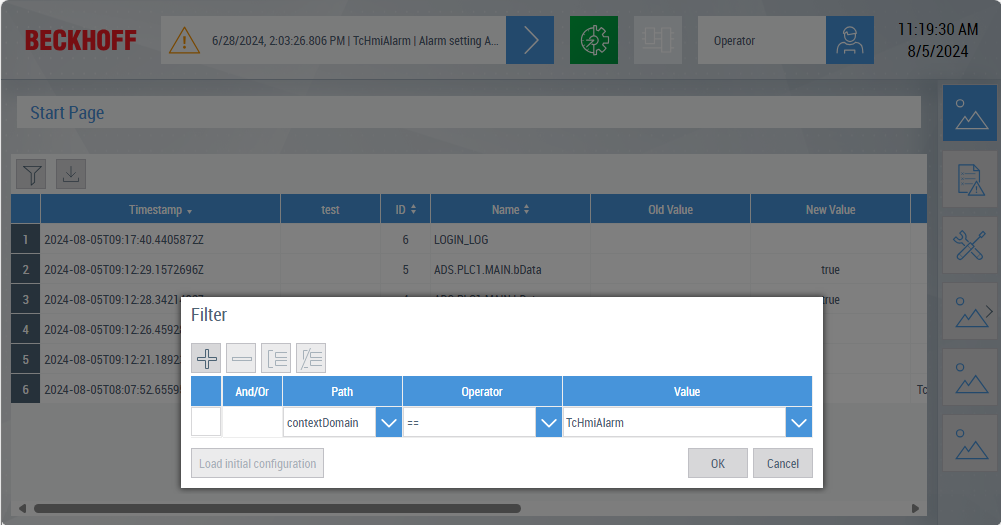Viewport: 1001px width, 525px height.
Task: Click the Operator username field in header
Action: [x=762, y=40]
